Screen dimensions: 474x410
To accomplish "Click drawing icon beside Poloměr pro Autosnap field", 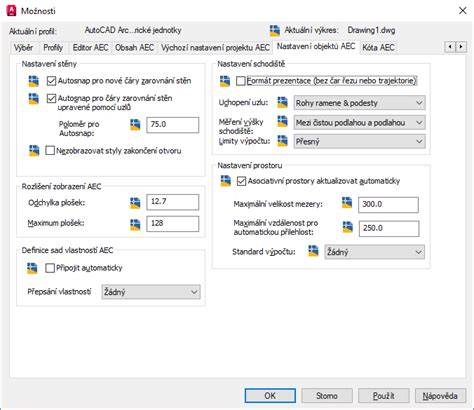I will point(135,125).
